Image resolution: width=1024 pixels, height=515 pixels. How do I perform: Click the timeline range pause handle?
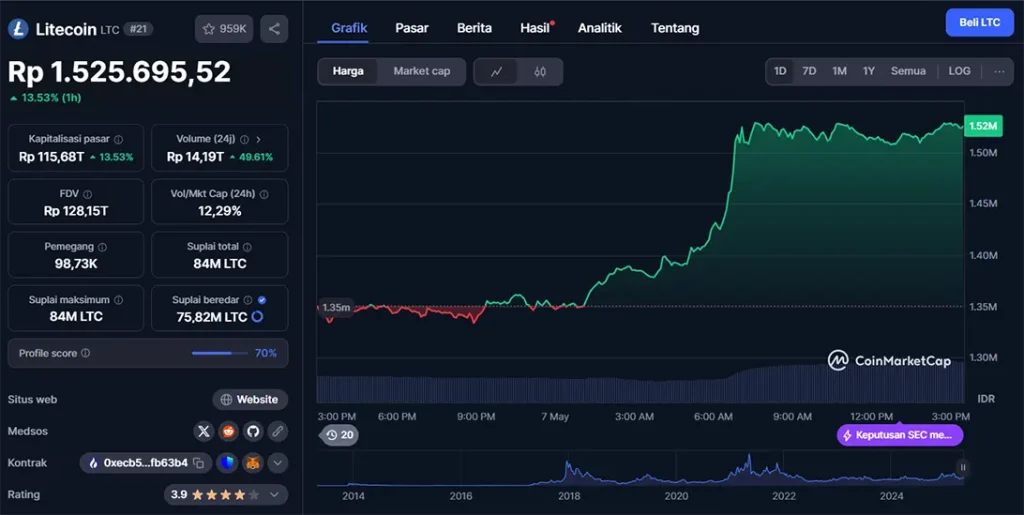coord(963,467)
